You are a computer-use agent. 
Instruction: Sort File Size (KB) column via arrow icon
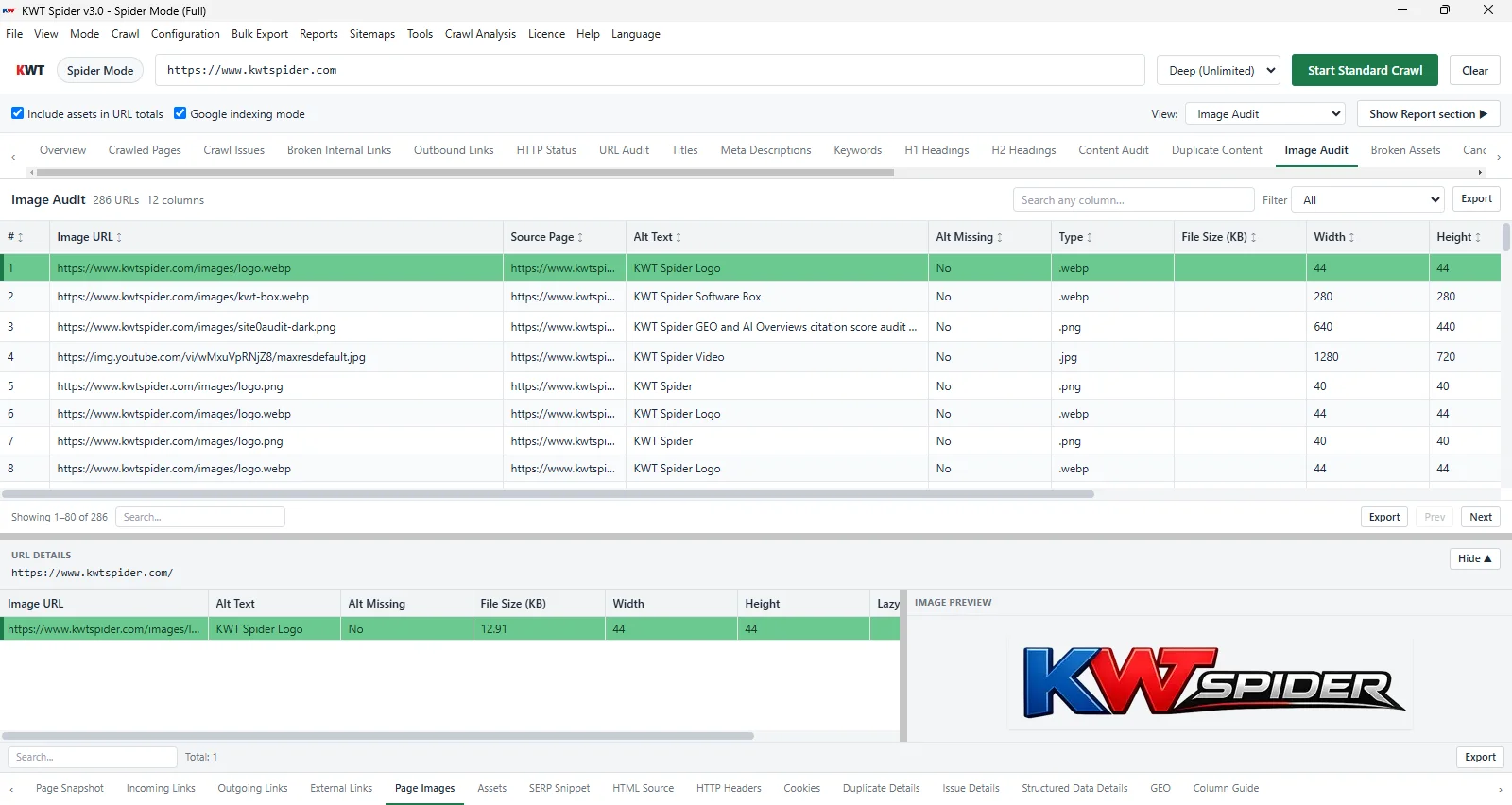coord(1254,238)
